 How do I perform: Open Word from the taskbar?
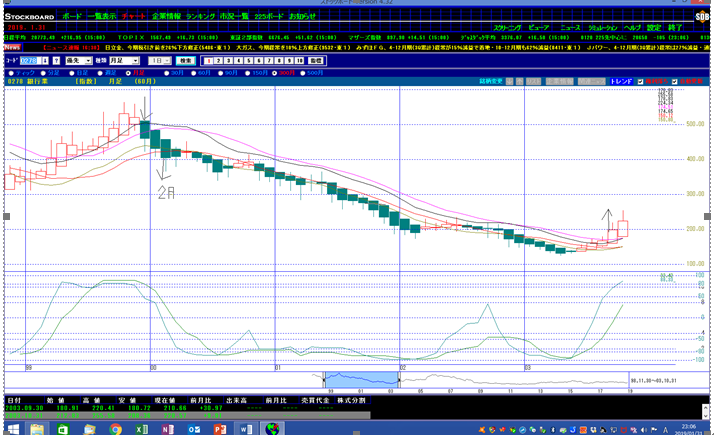point(246,429)
